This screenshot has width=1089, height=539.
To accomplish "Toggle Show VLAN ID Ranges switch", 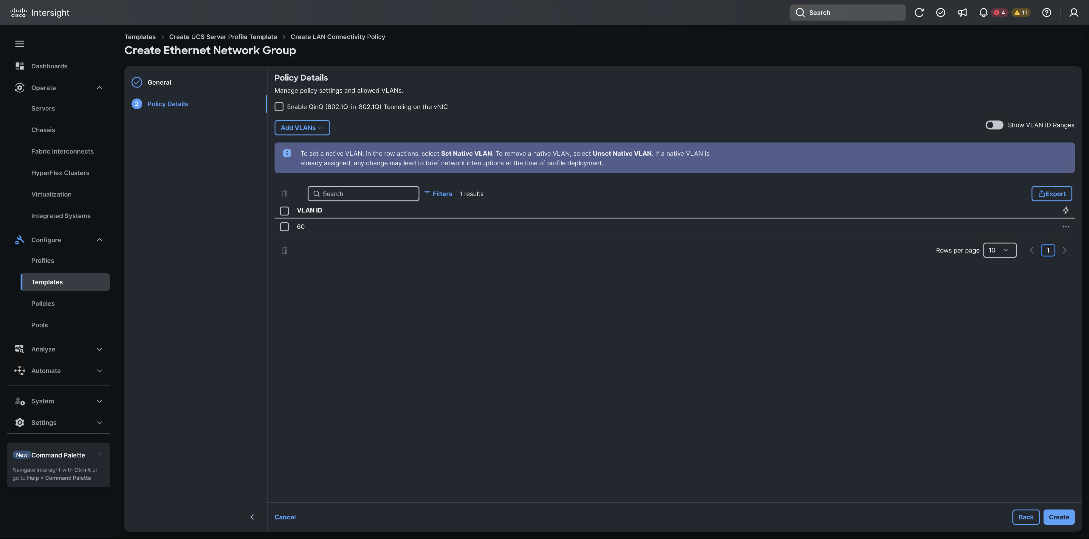I will point(994,125).
